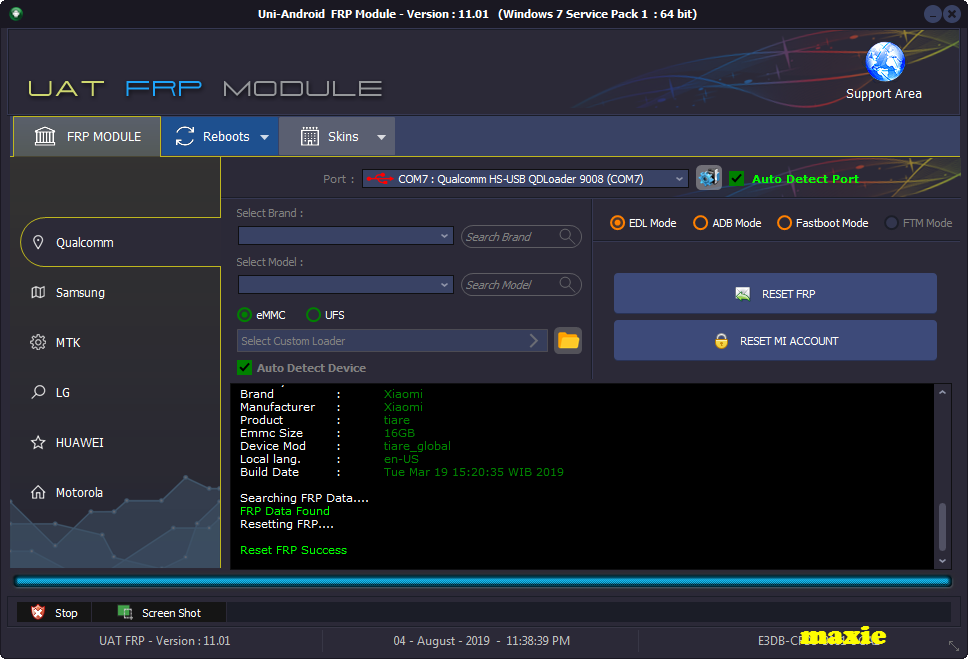968x659 pixels.
Task: Expand the Skins dropdown arrow
Action: click(x=382, y=137)
